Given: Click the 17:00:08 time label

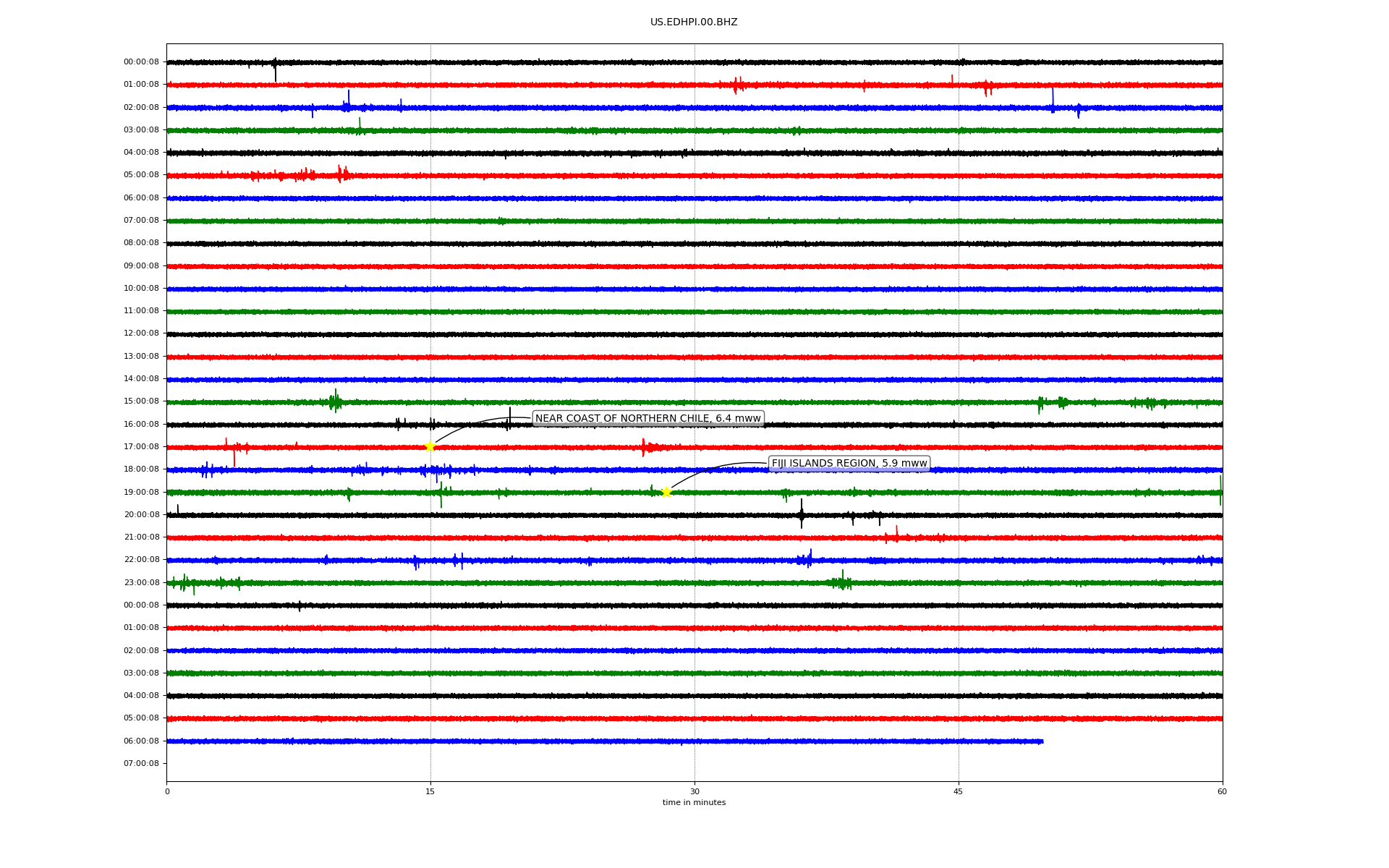Looking at the screenshot, I should [x=141, y=447].
